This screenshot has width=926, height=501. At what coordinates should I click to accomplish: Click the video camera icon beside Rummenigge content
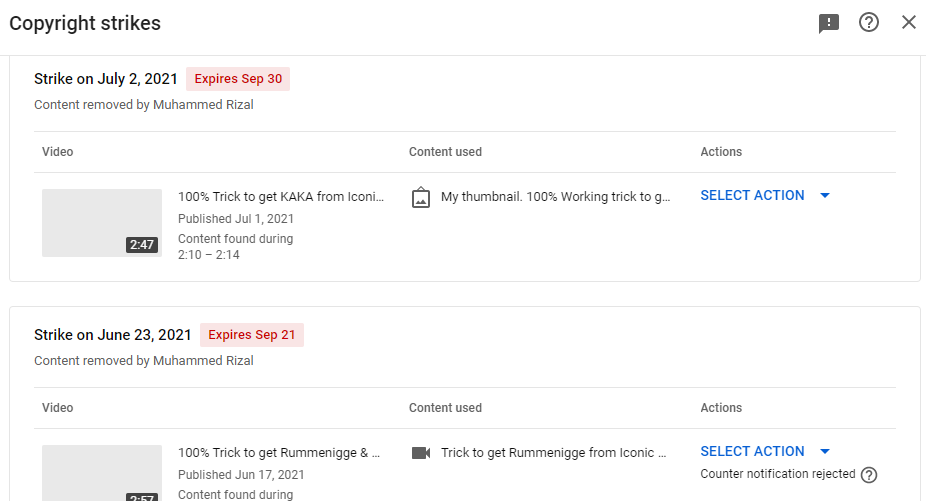tap(421, 453)
